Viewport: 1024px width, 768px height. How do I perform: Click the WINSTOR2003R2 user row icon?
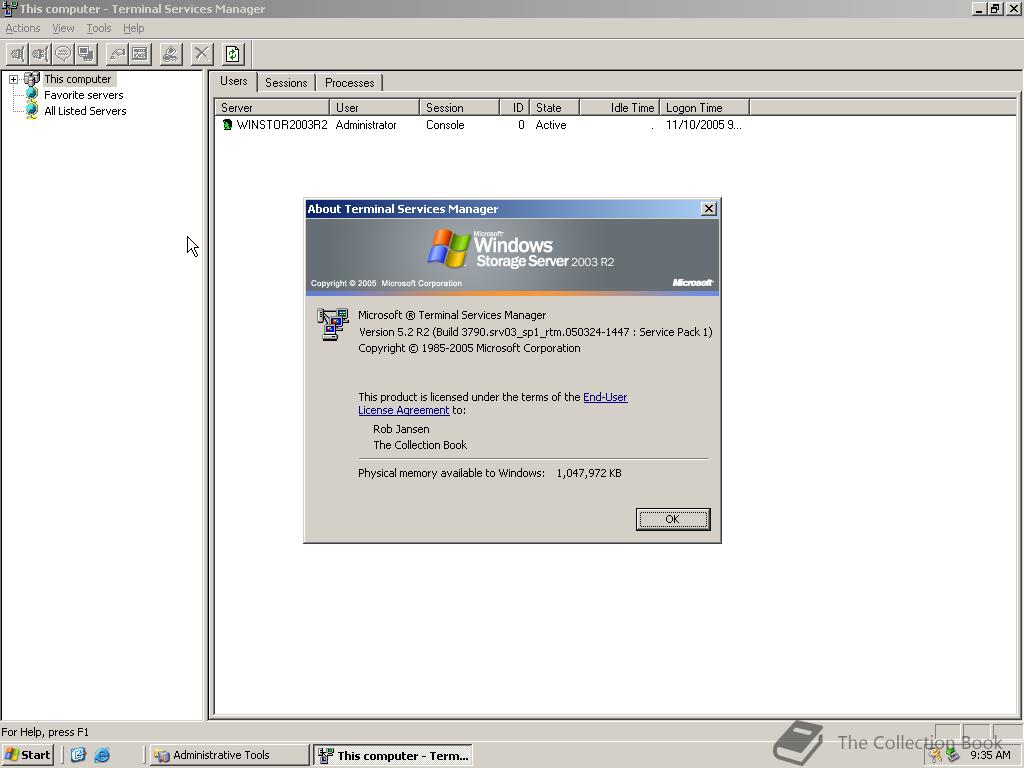(227, 125)
